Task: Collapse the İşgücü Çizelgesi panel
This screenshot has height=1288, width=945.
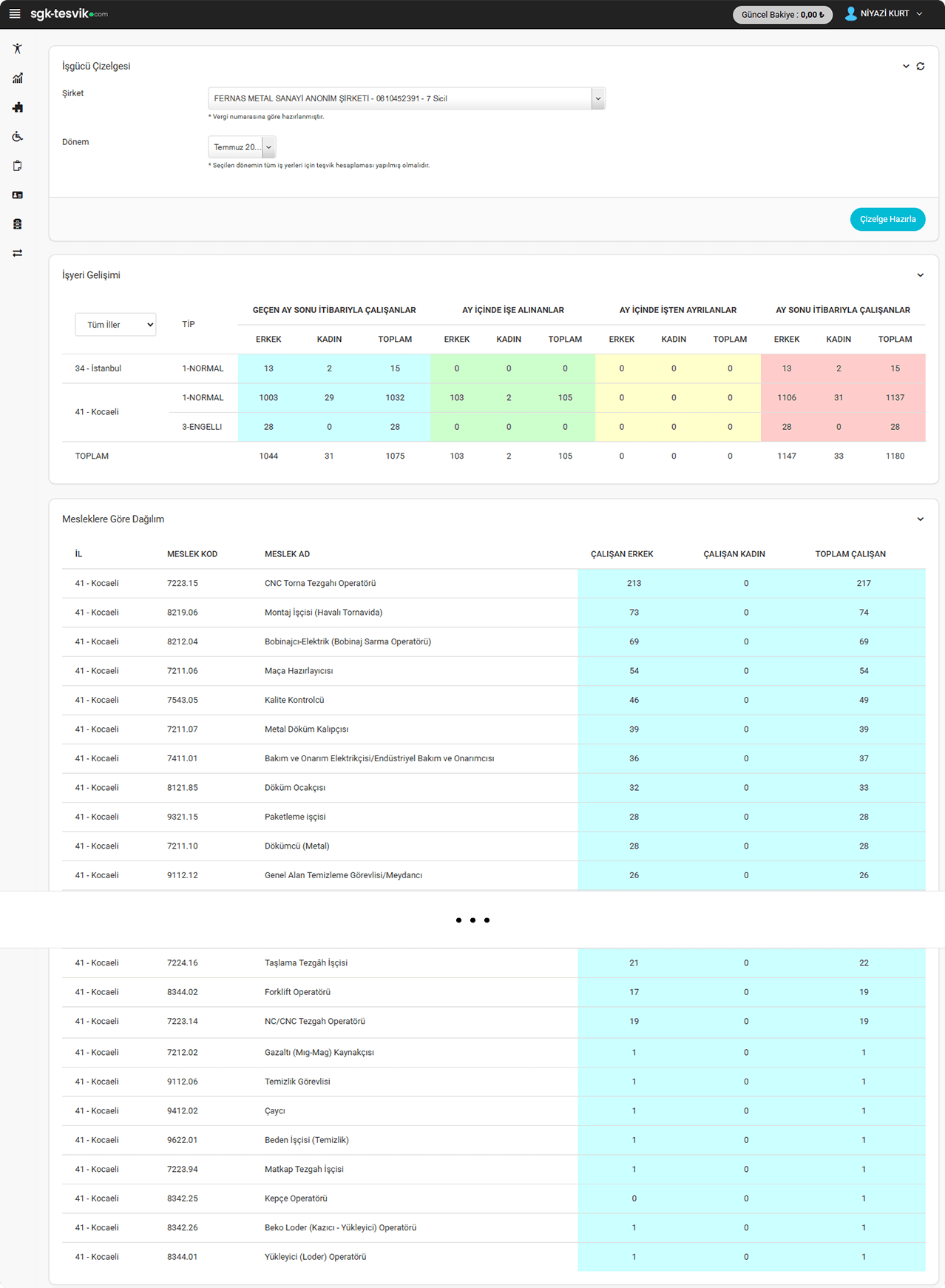Action: click(x=906, y=67)
